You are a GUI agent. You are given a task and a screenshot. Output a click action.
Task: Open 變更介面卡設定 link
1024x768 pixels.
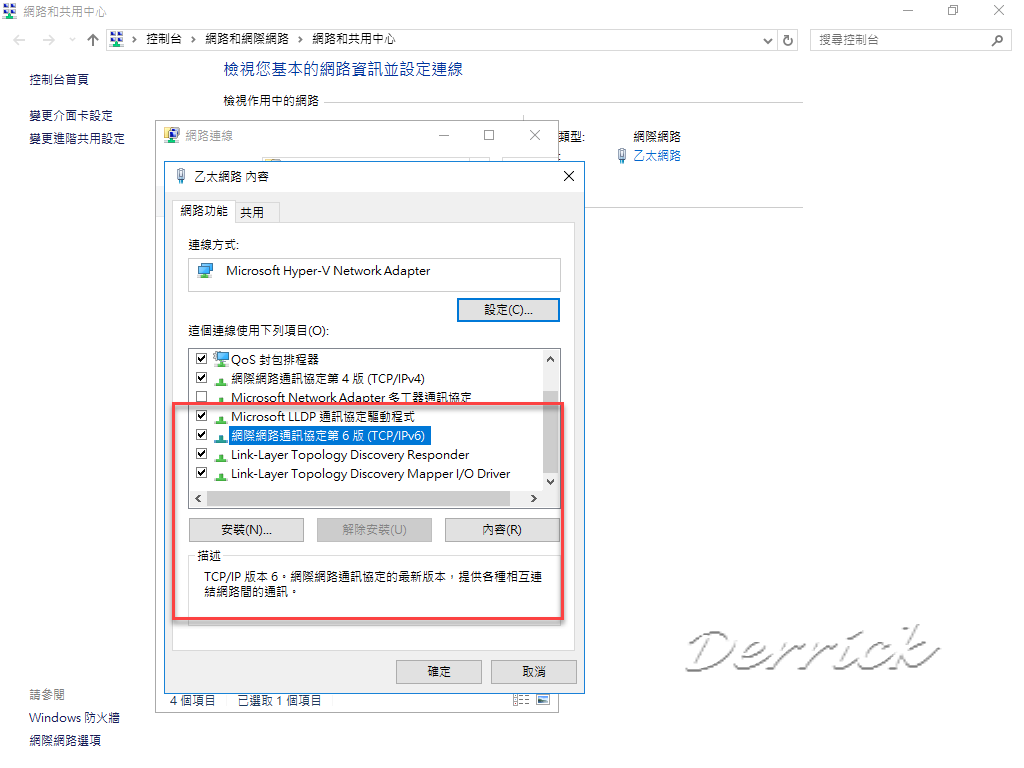pos(71,116)
